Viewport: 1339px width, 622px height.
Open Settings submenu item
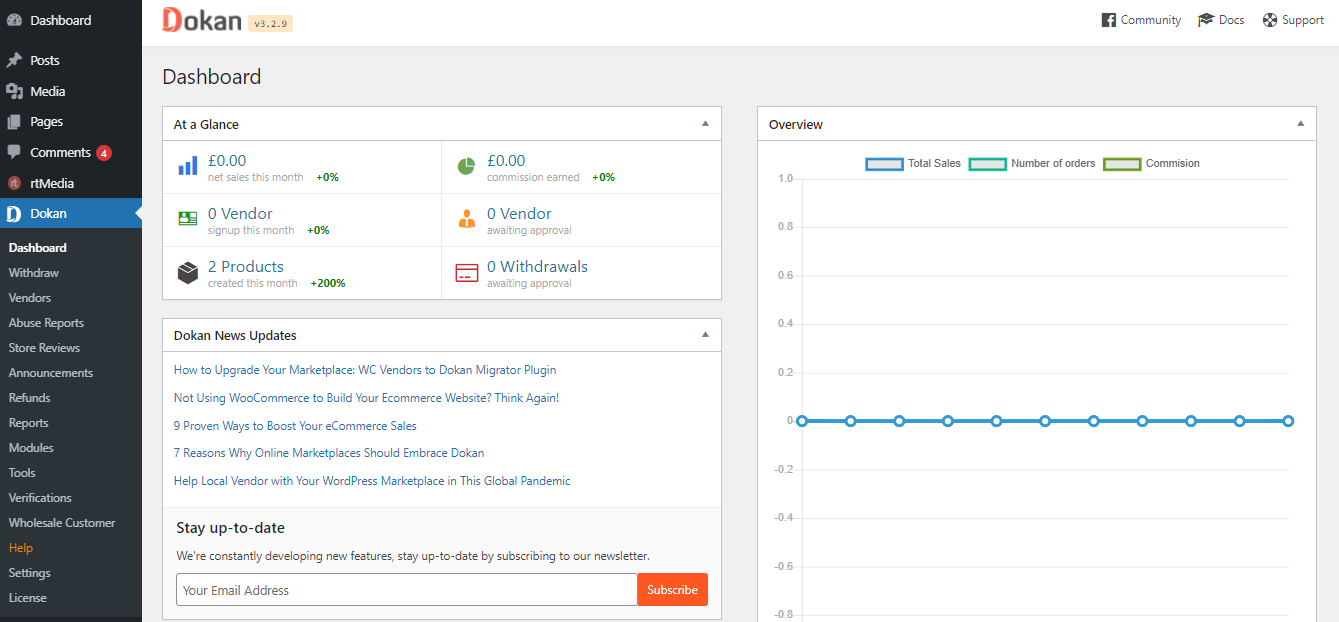point(29,573)
